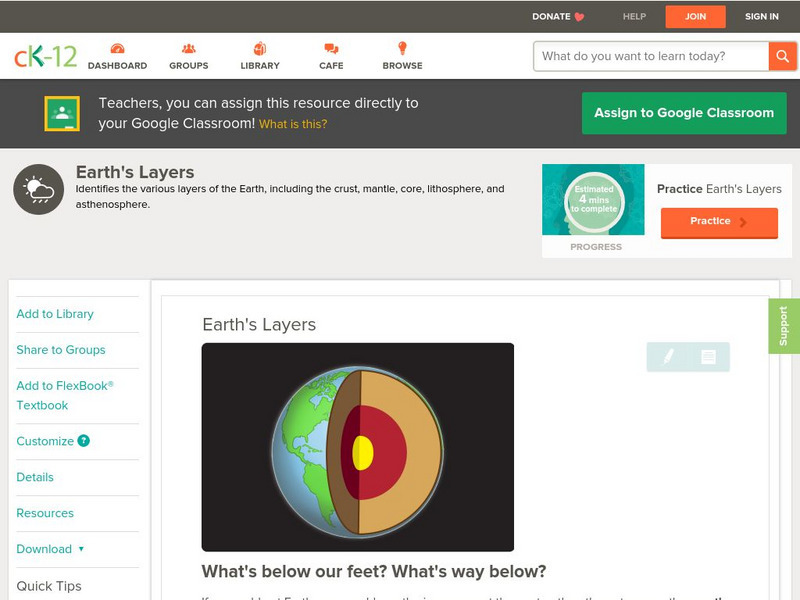
Task: Click the Customize link
Action: coord(45,441)
